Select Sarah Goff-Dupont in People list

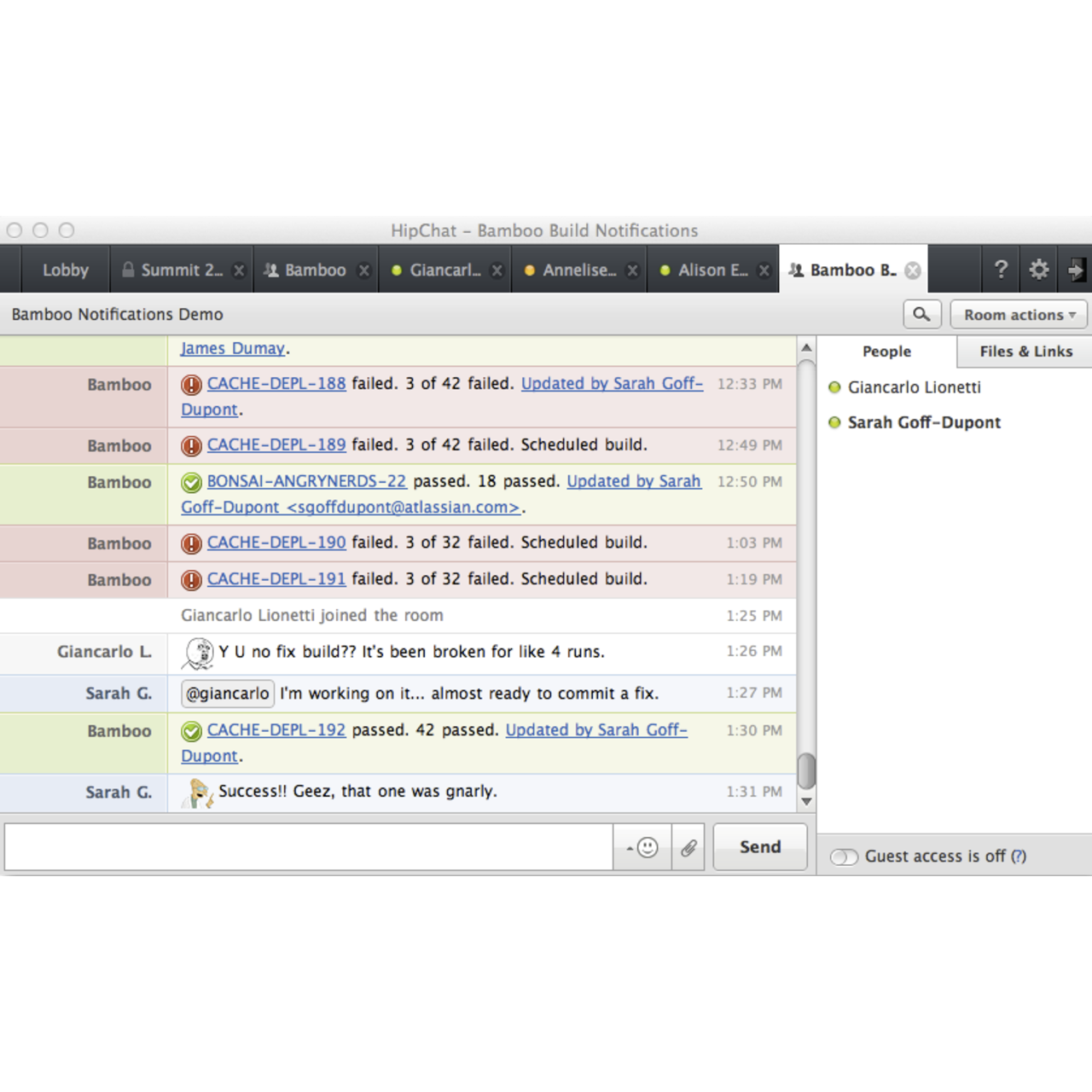tap(924, 422)
